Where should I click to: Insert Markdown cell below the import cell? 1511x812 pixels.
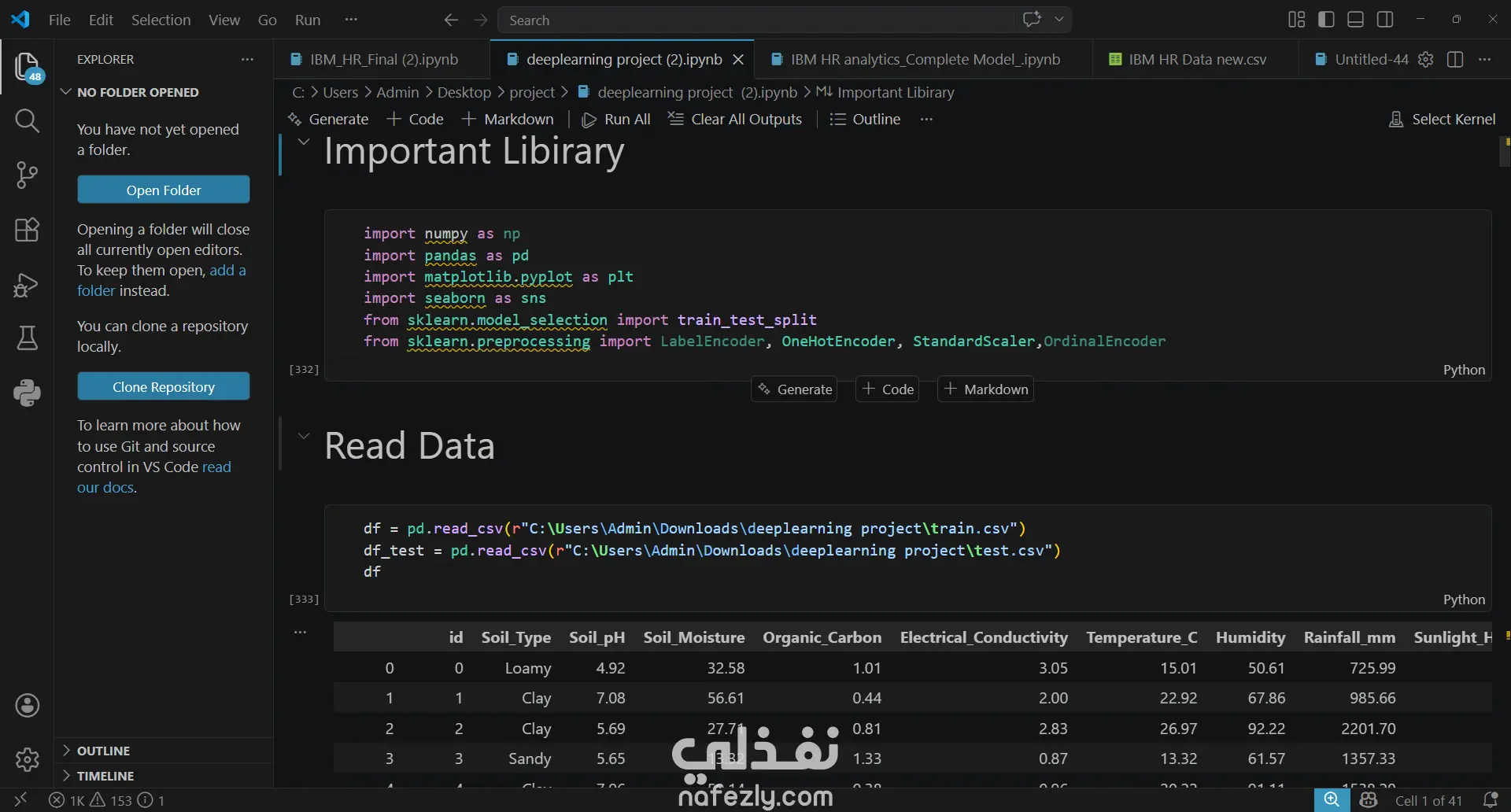(985, 389)
